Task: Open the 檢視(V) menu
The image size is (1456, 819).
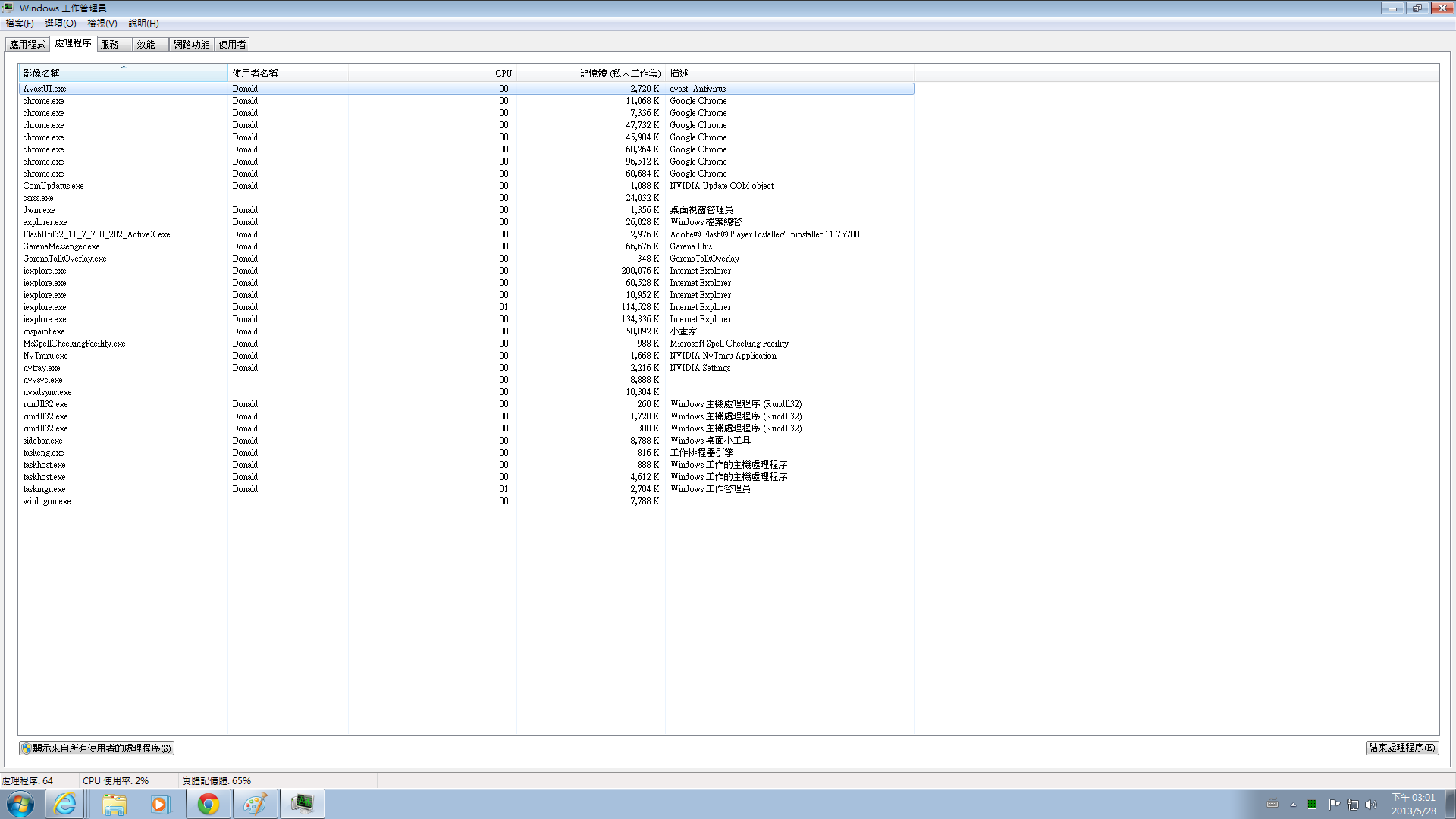Action: click(102, 24)
